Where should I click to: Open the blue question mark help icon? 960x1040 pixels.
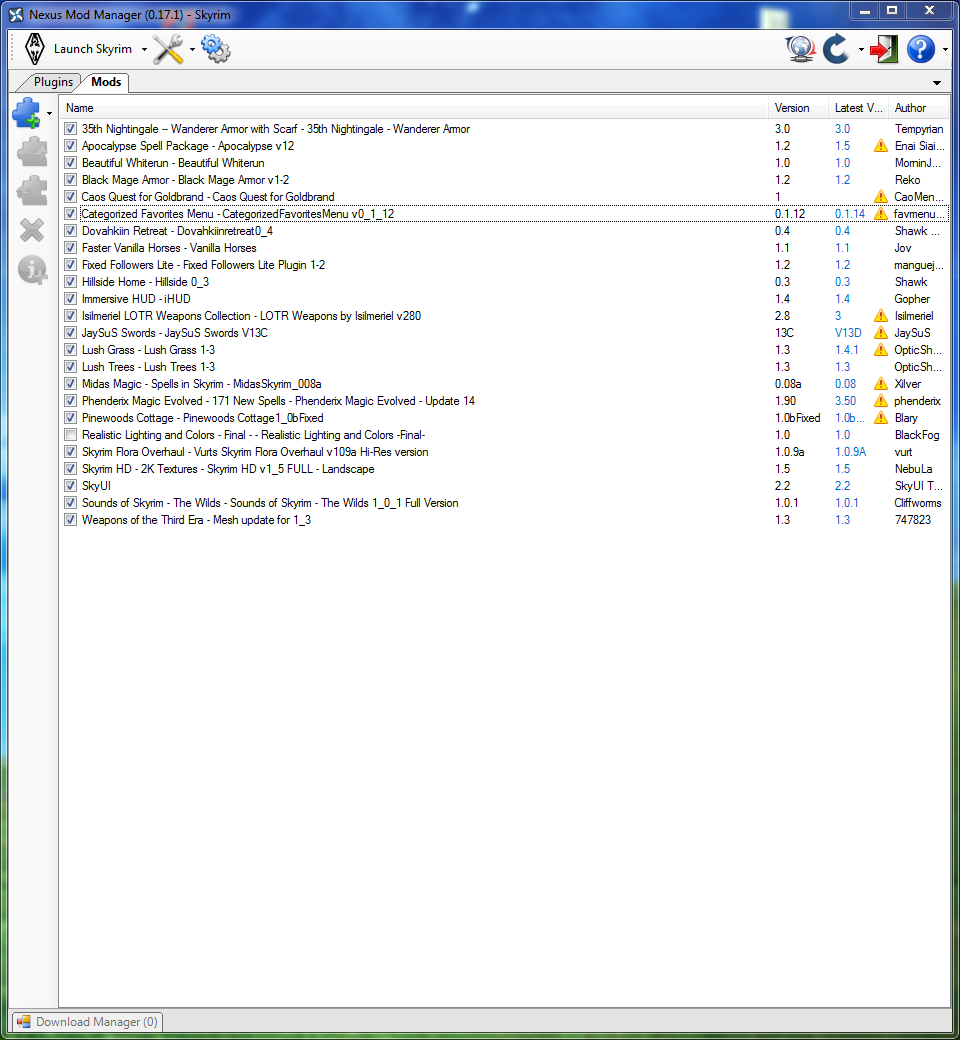921,49
